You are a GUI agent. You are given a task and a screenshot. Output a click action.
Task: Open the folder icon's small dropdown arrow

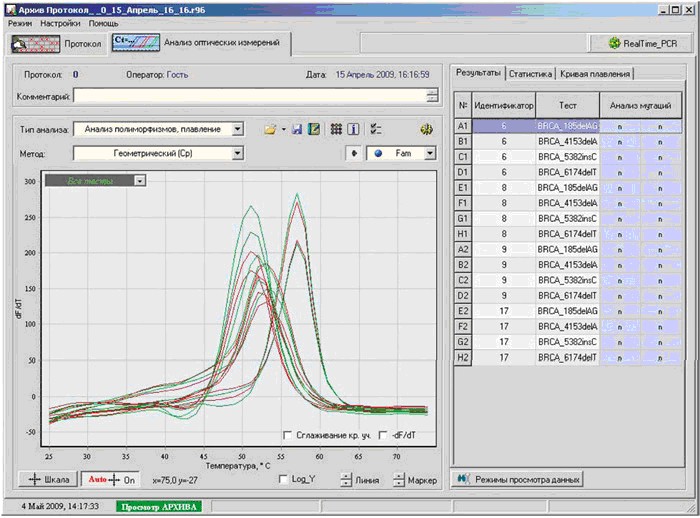283,130
